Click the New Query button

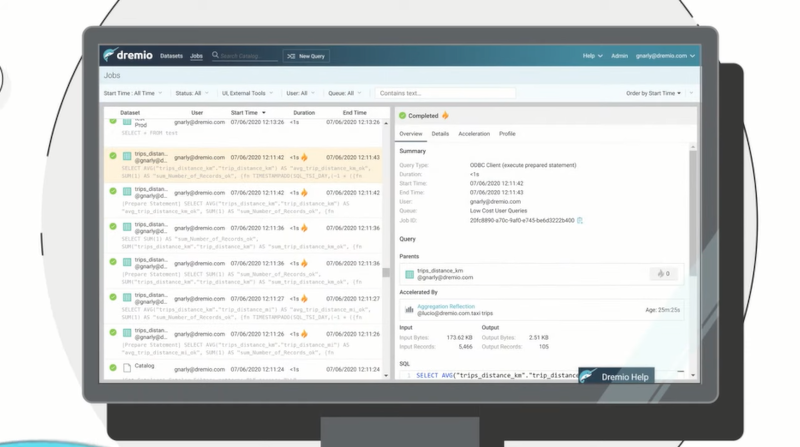click(x=306, y=56)
